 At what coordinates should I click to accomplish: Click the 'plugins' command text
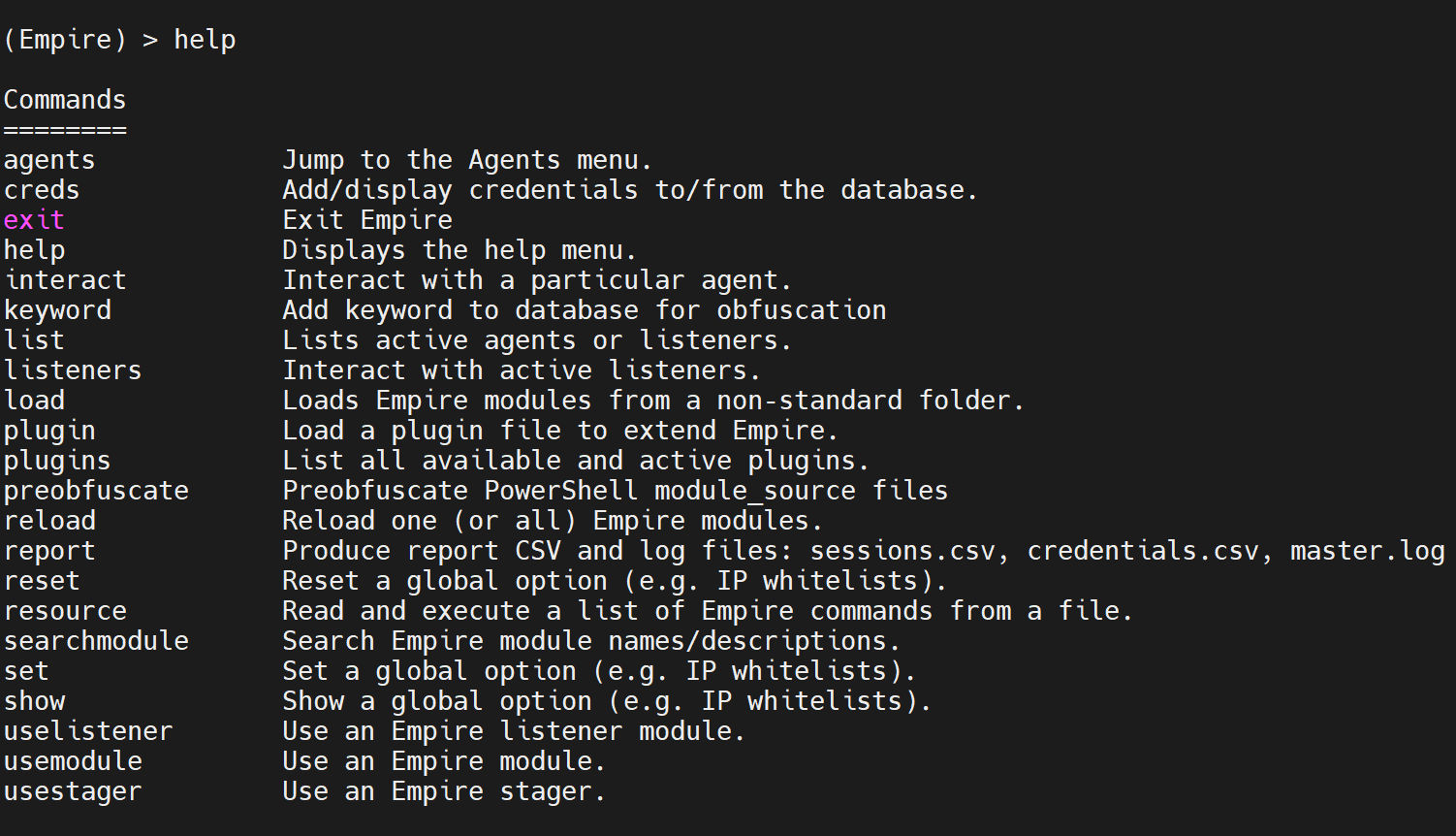click(x=57, y=461)
